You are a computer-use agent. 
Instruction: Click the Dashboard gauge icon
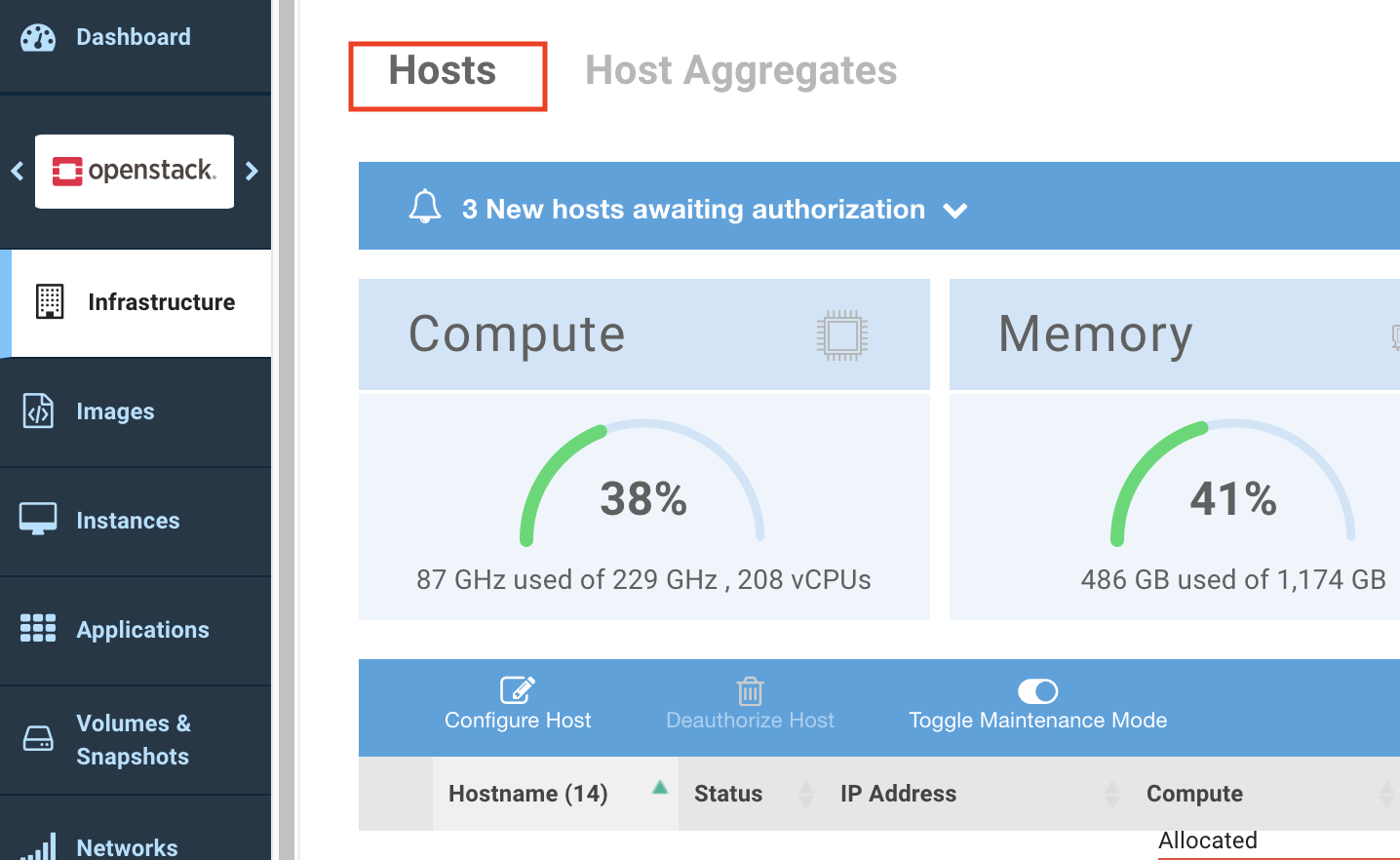click(38, 38)
